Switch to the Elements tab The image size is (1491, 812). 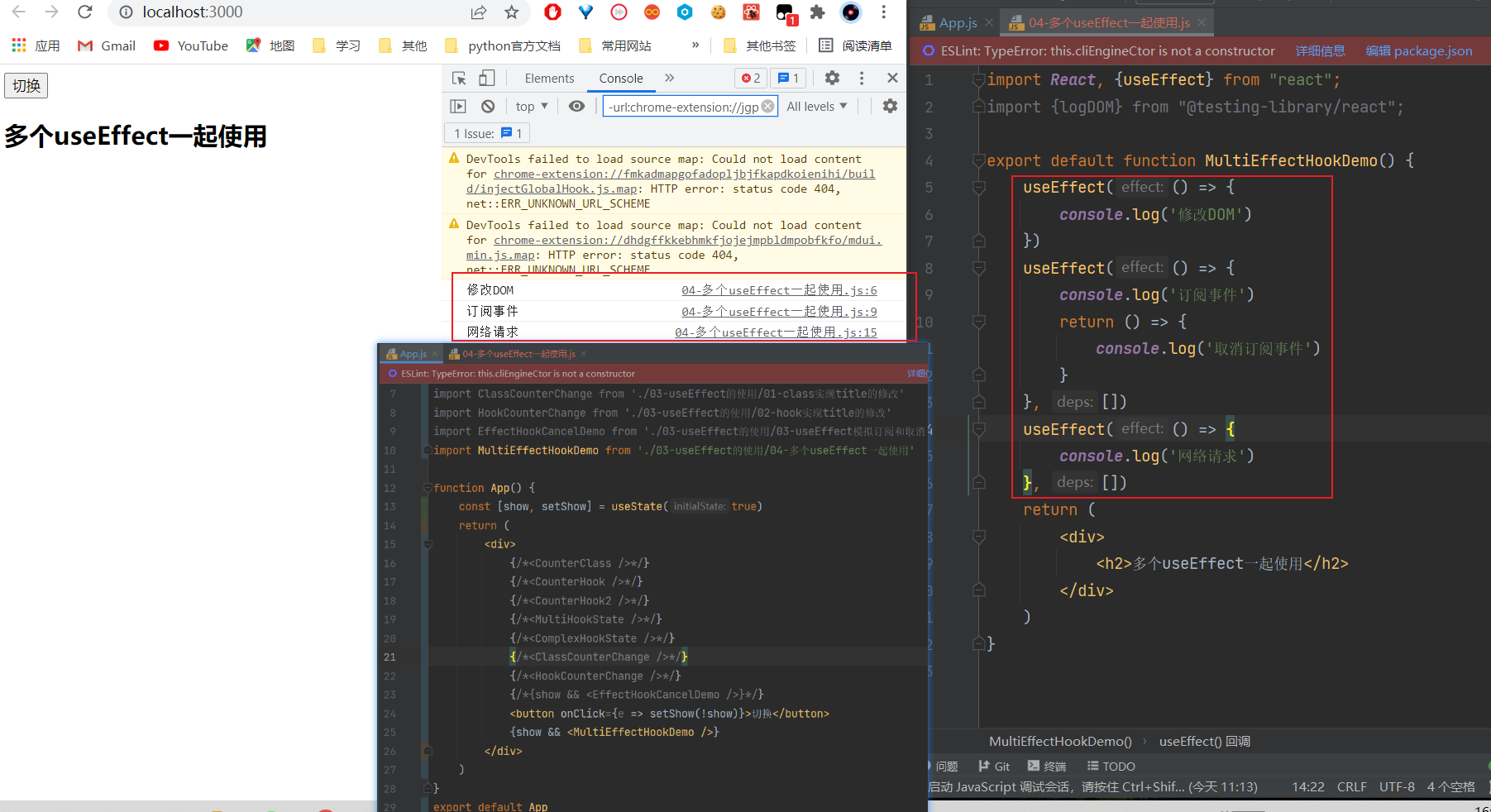click(x=549, y=78)
